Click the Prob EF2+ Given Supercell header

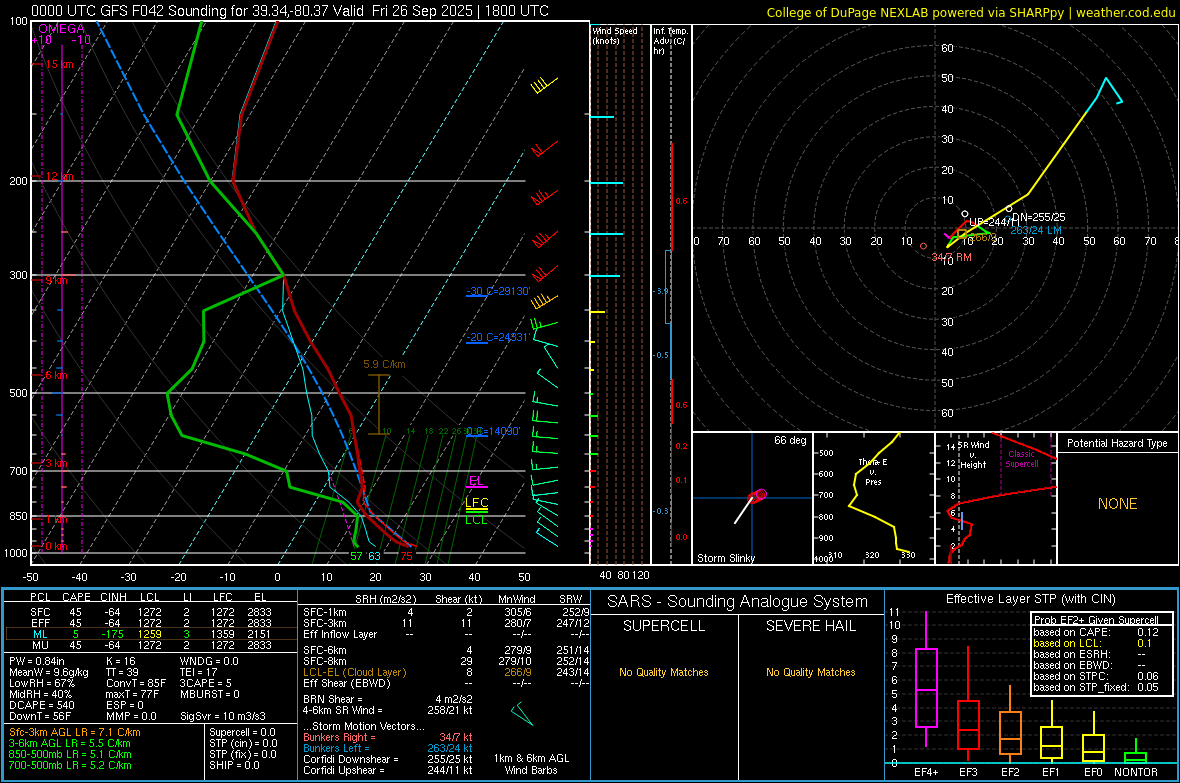point(1096,620)
